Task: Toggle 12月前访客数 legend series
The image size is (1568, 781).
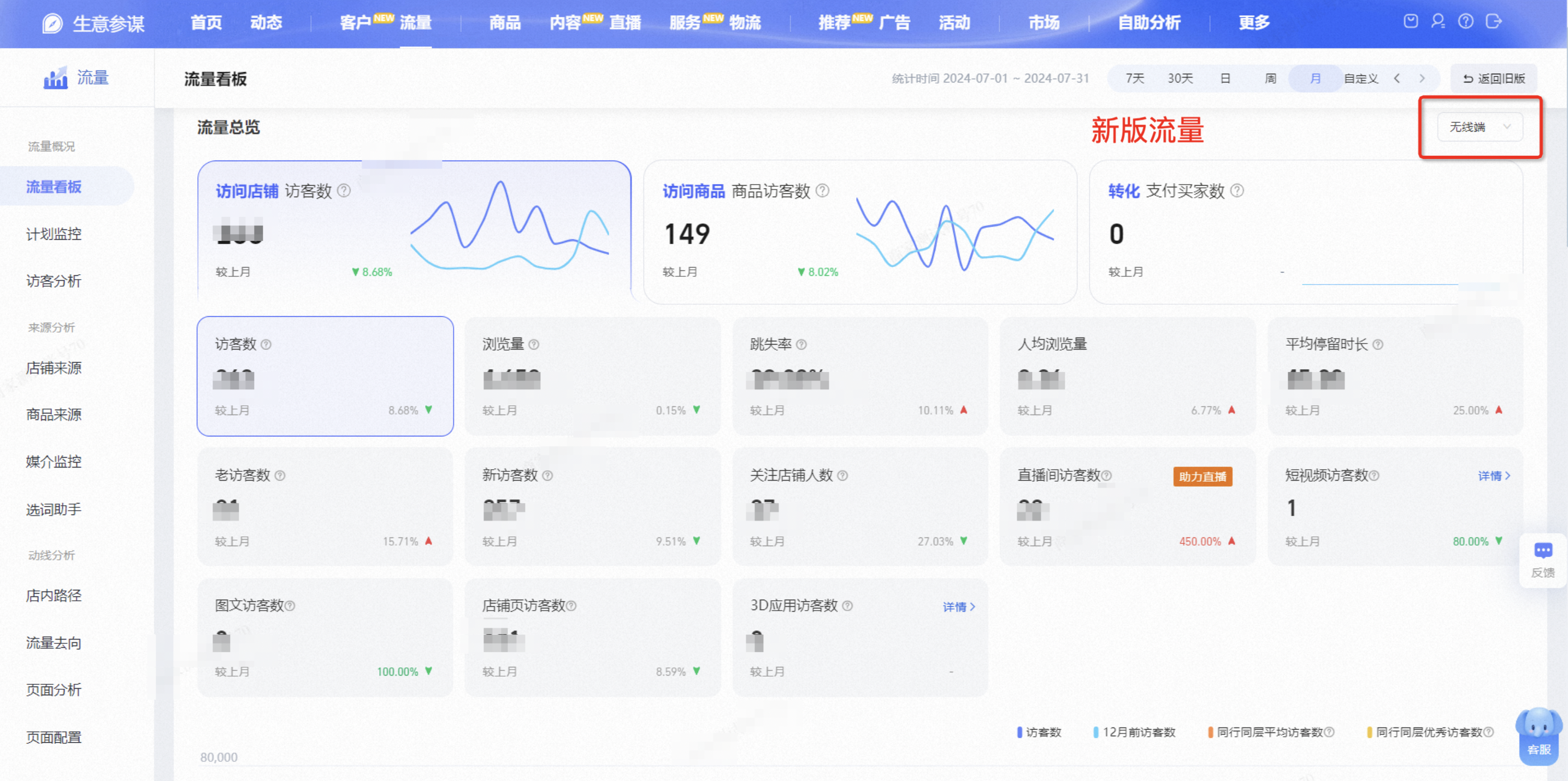Action: [x=1135, y=732]
